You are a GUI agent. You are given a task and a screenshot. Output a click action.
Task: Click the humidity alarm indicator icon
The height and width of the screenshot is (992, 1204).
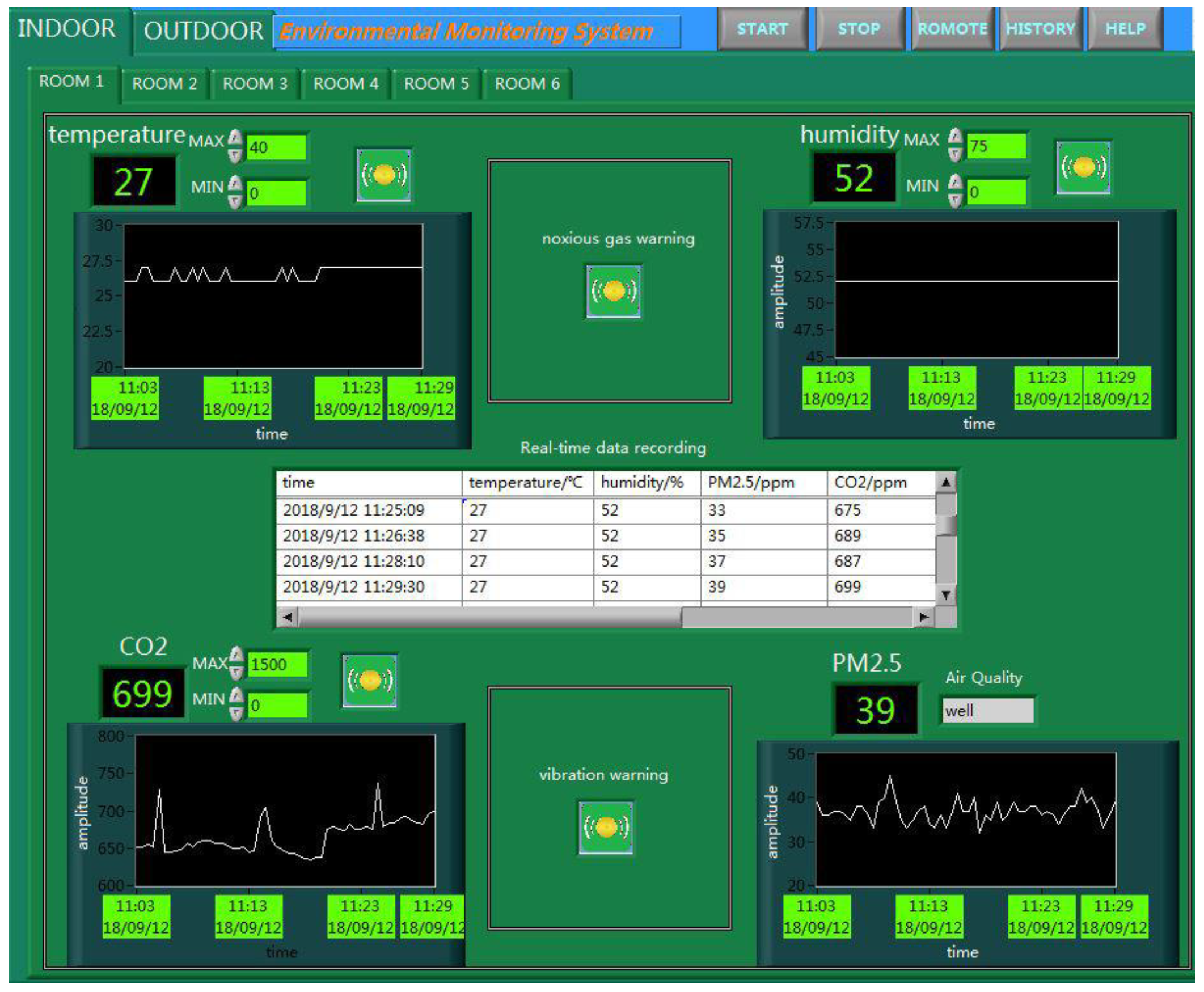(x=1083, y=167)
